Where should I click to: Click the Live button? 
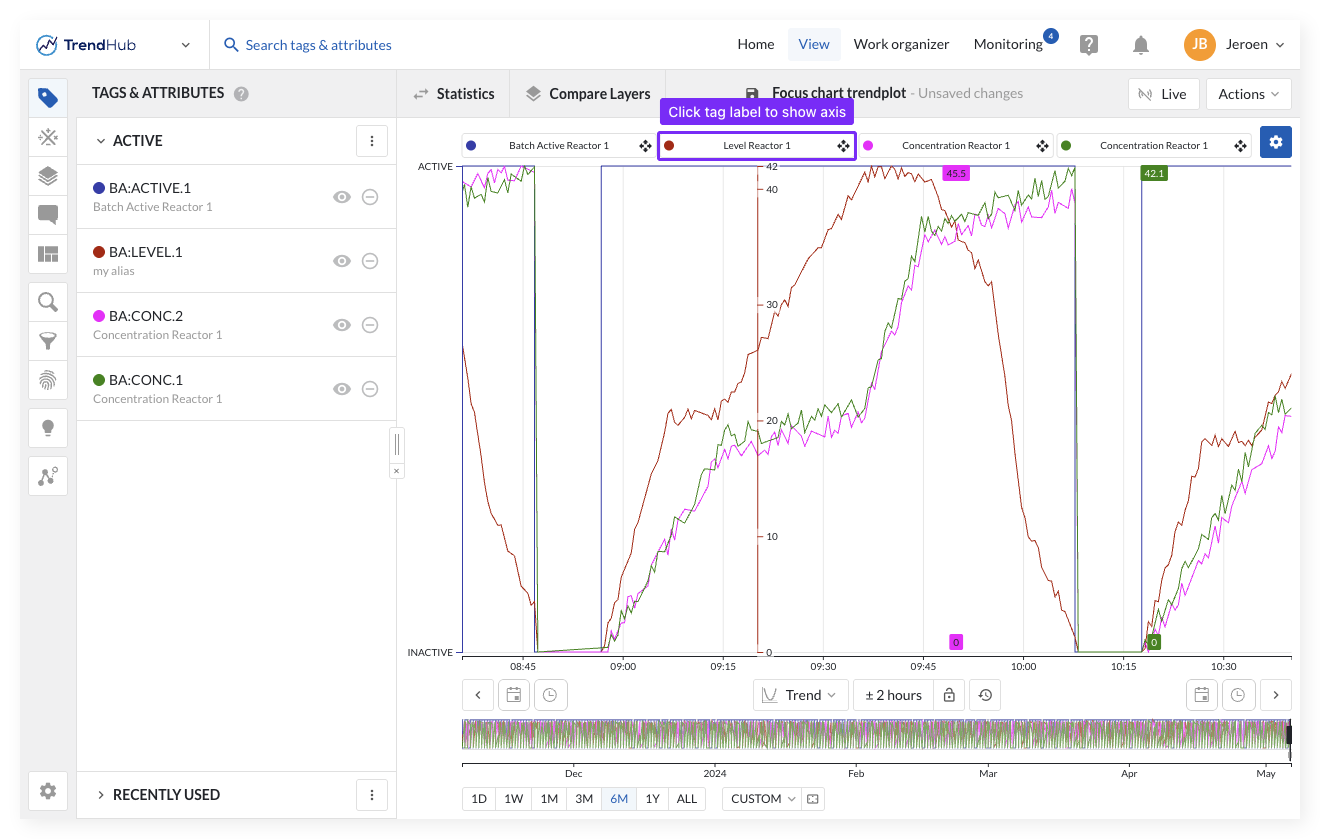tap(1163, 94)
